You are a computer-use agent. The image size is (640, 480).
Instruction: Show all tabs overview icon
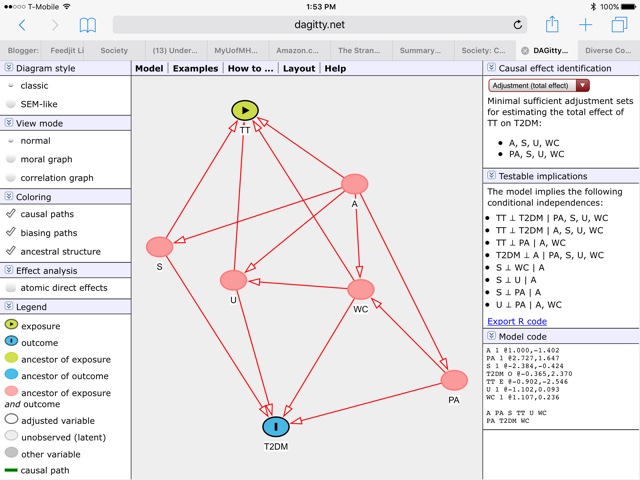[x=619, y=25]
